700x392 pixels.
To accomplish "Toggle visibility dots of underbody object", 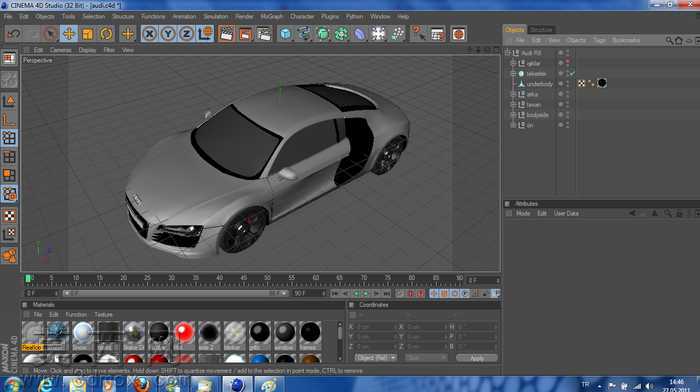I will (568, 84).
